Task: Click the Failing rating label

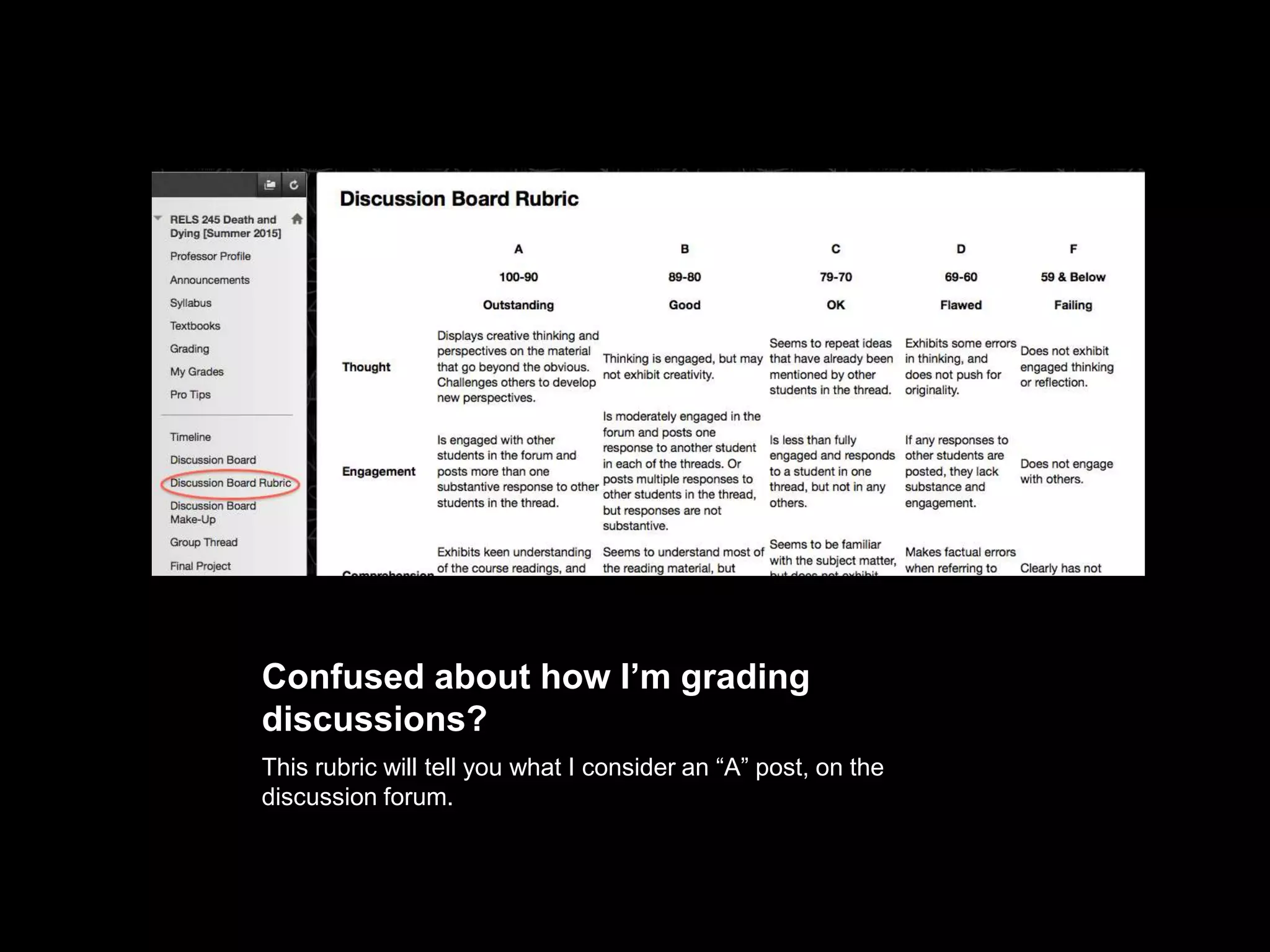Action: pyautogui.click(x=1073, y=305)
